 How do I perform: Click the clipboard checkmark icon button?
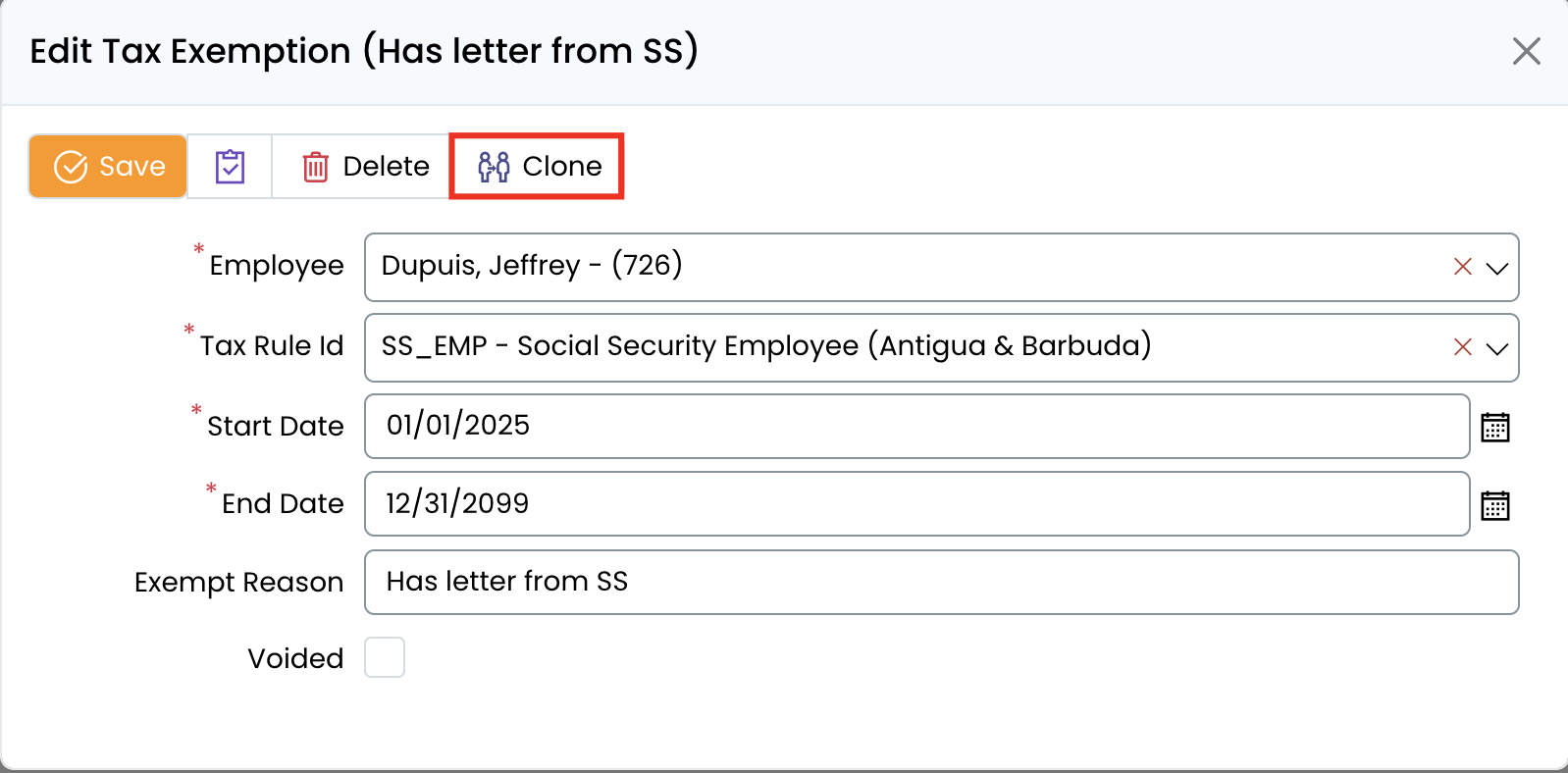pos(230,167)
